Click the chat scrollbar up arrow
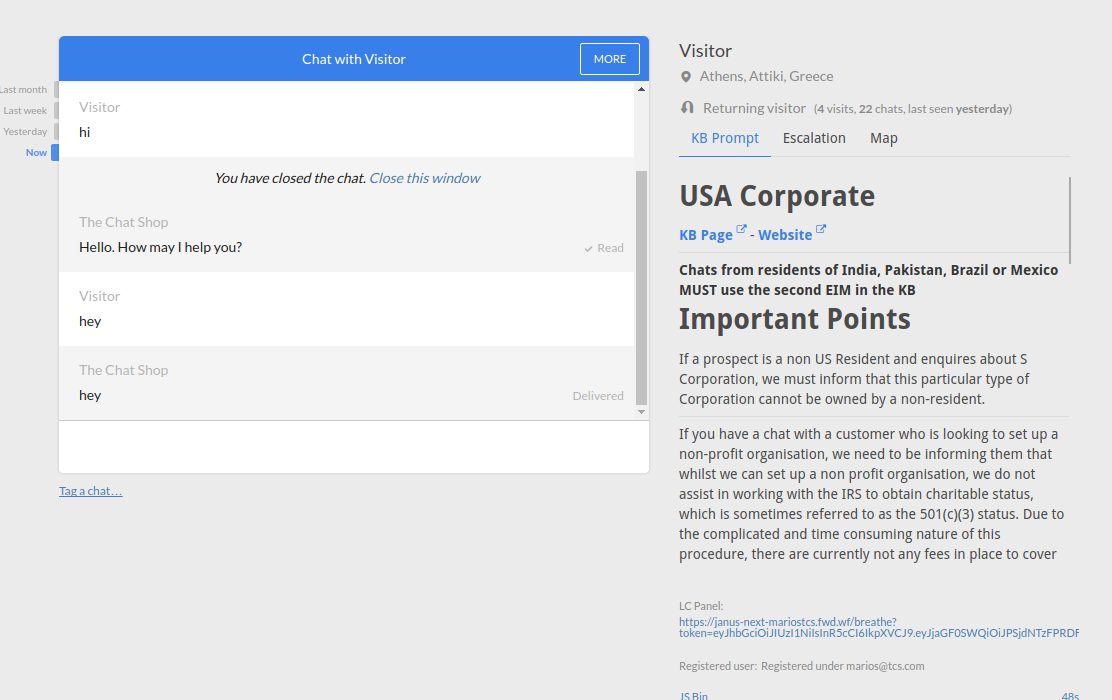 [641, 89]
